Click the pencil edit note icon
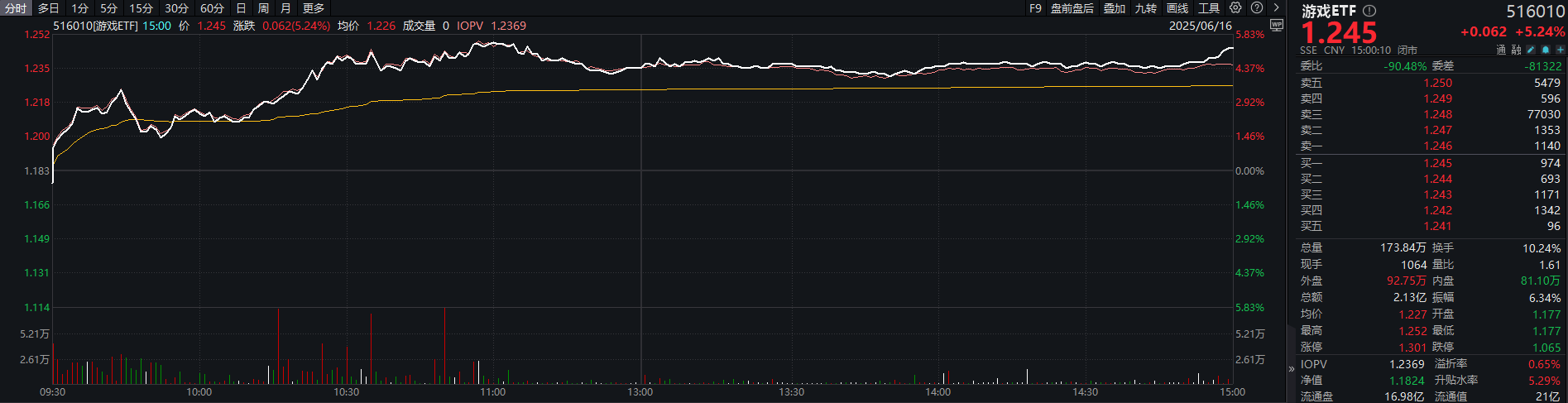Screen dimensions: 1568x403 tap(1531, 50)
